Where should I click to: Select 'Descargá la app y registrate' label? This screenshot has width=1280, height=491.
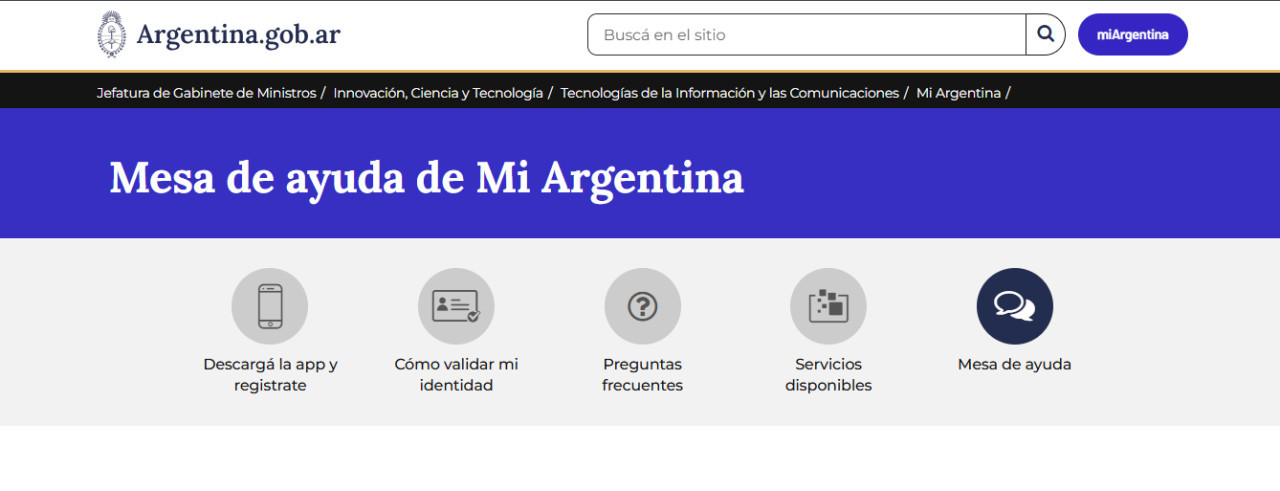pos(270,375)
